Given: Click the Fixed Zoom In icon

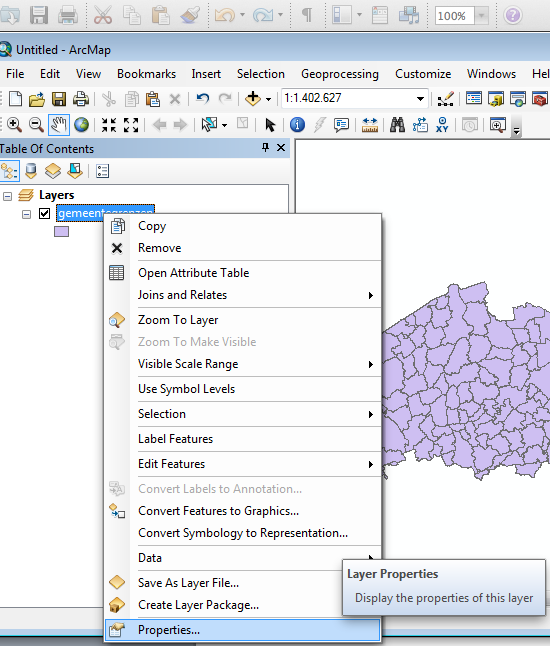Looking at the screenshot, I should click(x=109, y=125).
